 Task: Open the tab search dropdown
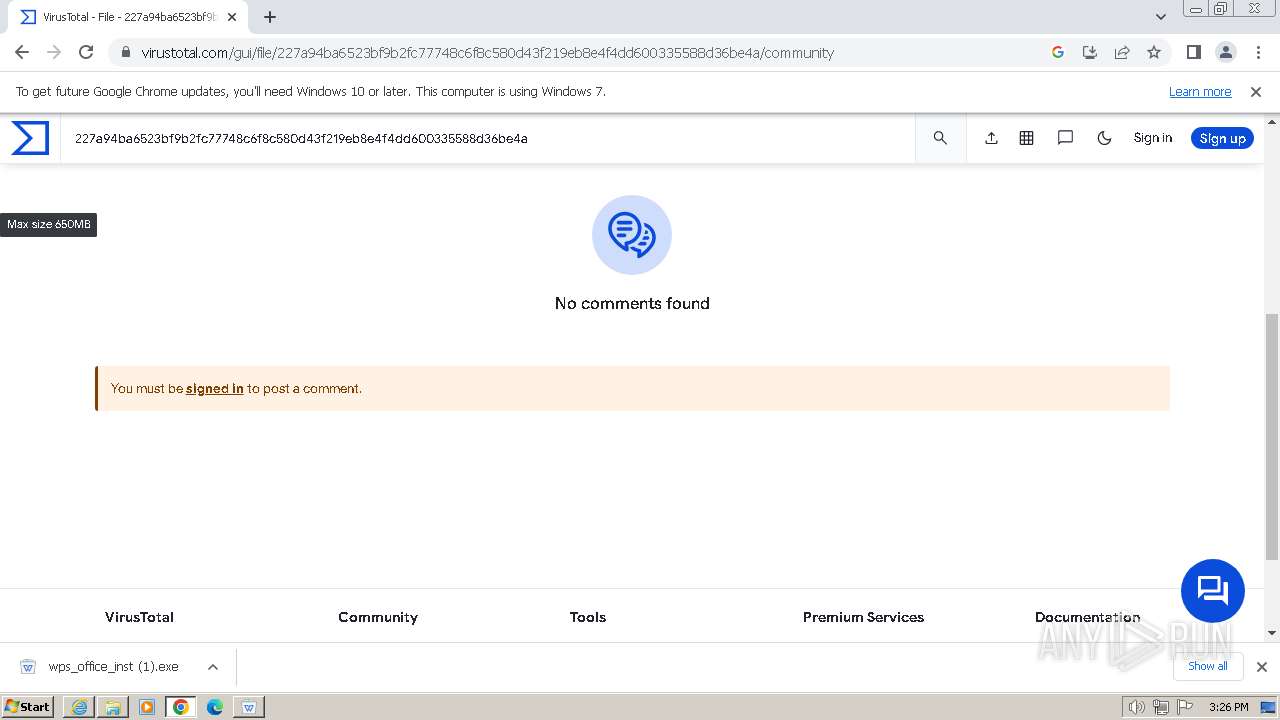point(1160,17)
